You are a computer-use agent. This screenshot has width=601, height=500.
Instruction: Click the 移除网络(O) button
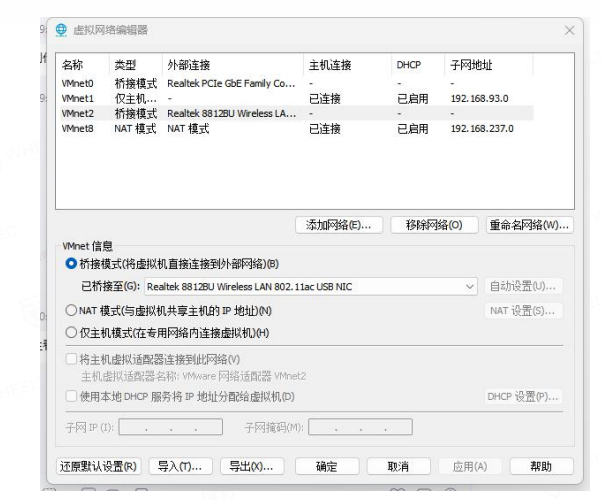click(x=434, y=225)
